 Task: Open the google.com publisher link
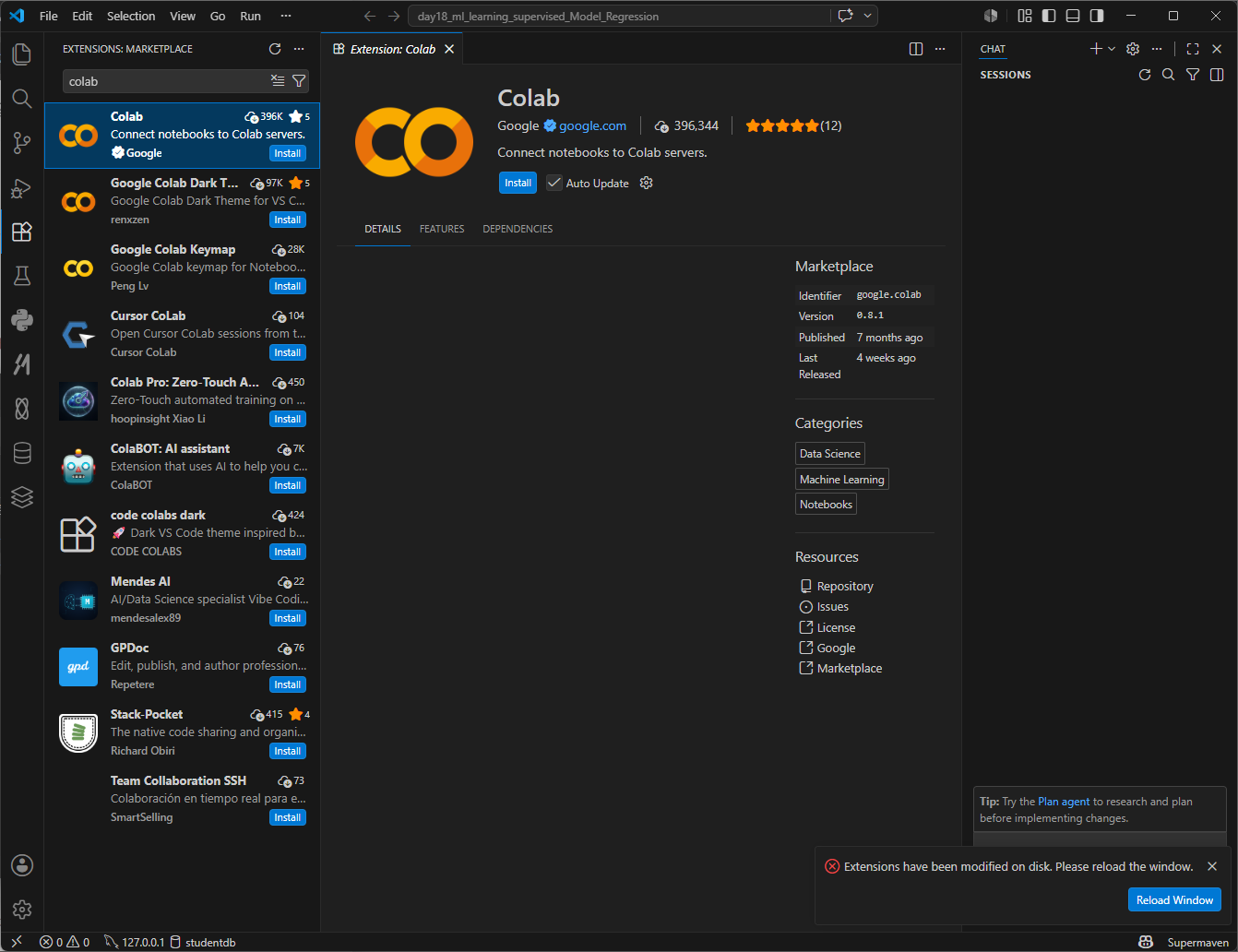[x=592, y=125]
